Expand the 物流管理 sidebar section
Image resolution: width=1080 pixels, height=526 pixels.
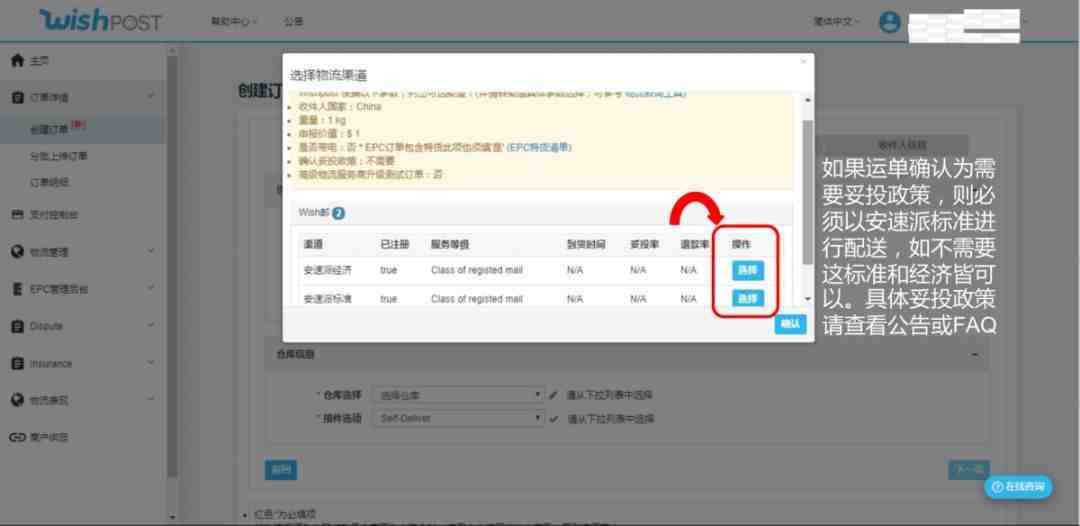151,252
